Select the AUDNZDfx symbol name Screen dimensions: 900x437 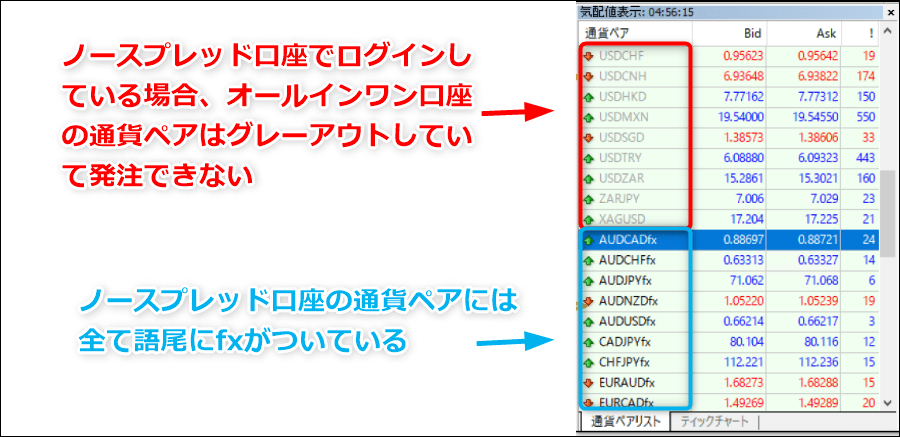(x=628, y=301)
